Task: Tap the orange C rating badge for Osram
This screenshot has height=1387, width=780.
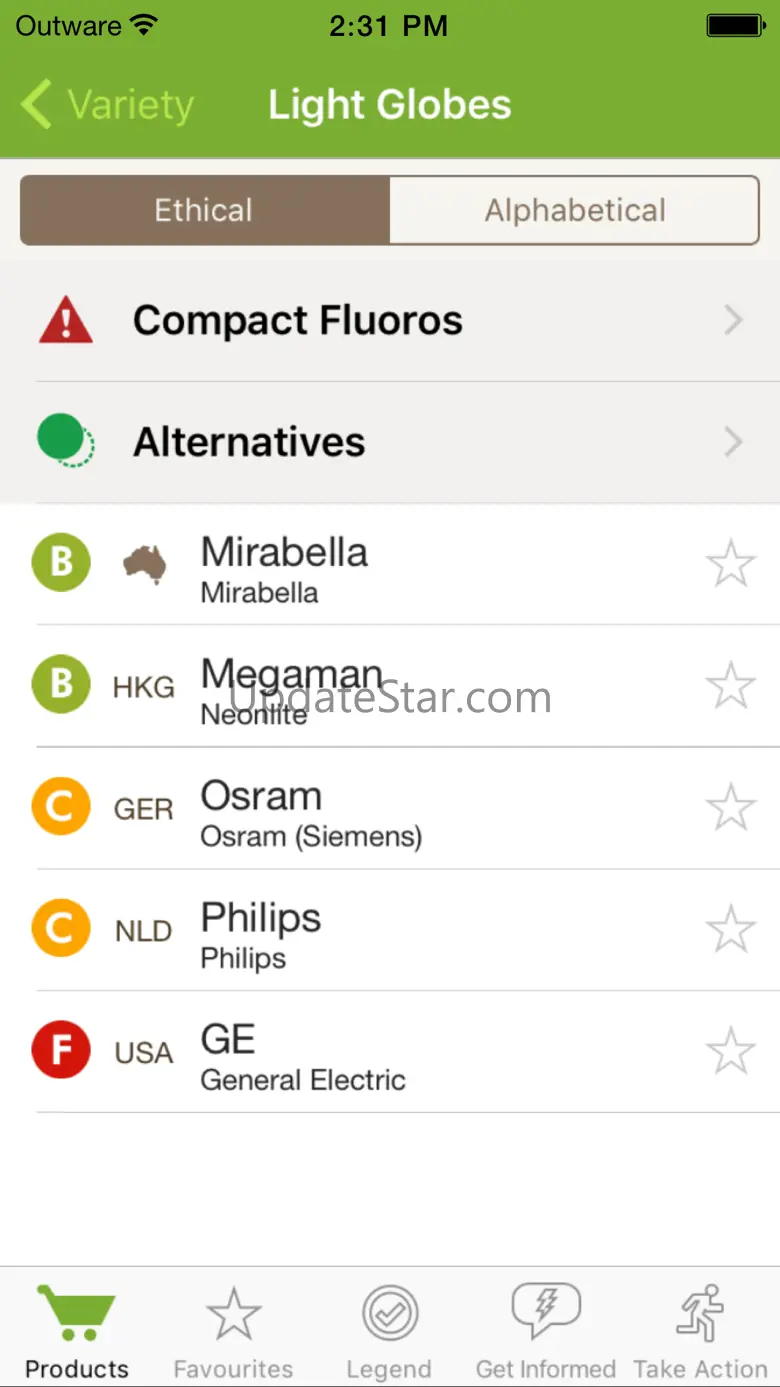Action: click(x=61, y=808)
